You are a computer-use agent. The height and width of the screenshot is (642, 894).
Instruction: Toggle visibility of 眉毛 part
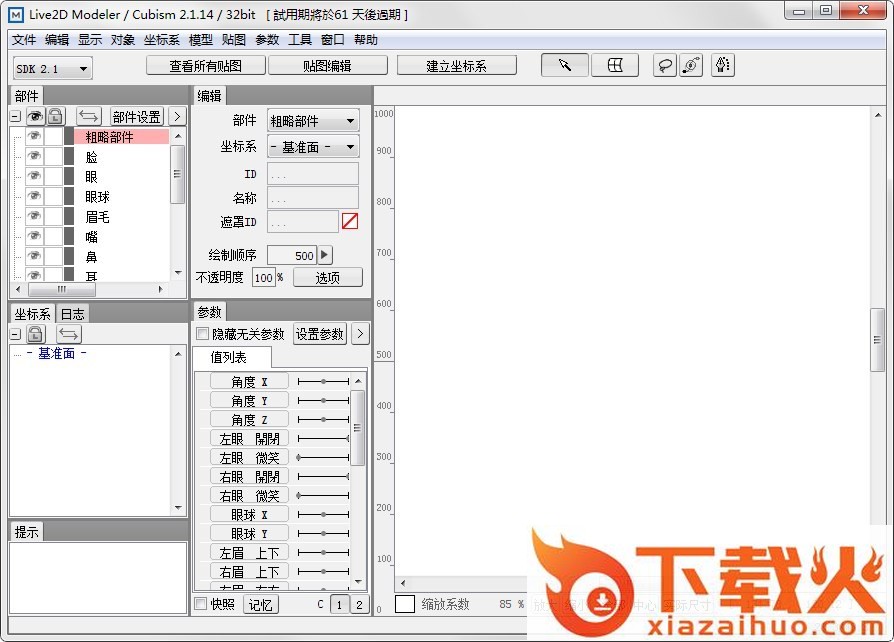(x=34, y=216)
